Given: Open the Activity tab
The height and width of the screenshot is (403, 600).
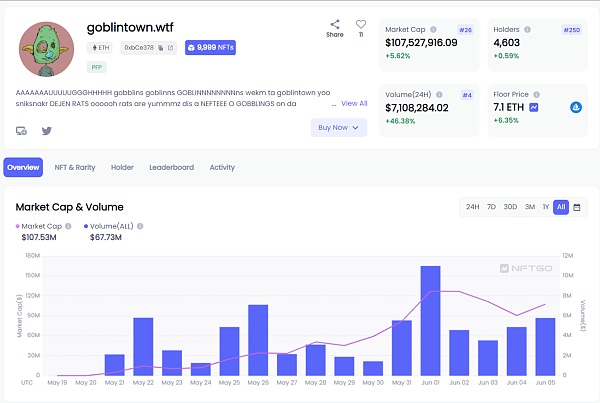Looking at the screenshot, I should coord(222,167).
